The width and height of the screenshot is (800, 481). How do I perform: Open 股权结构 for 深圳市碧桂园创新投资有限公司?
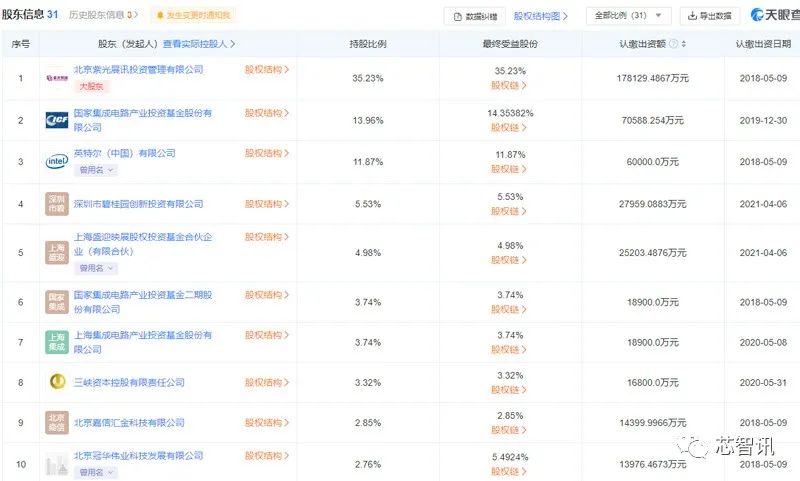267,204
